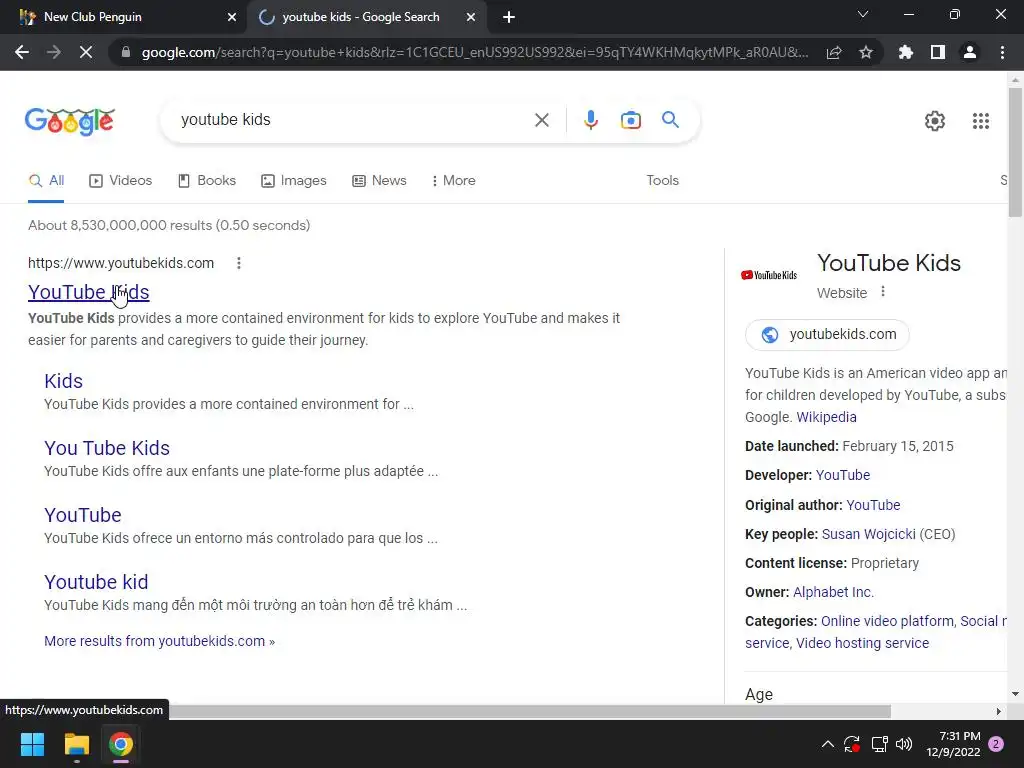
Task: Open Chrome's three-dot menu
Action: (x=1002, y=52)
